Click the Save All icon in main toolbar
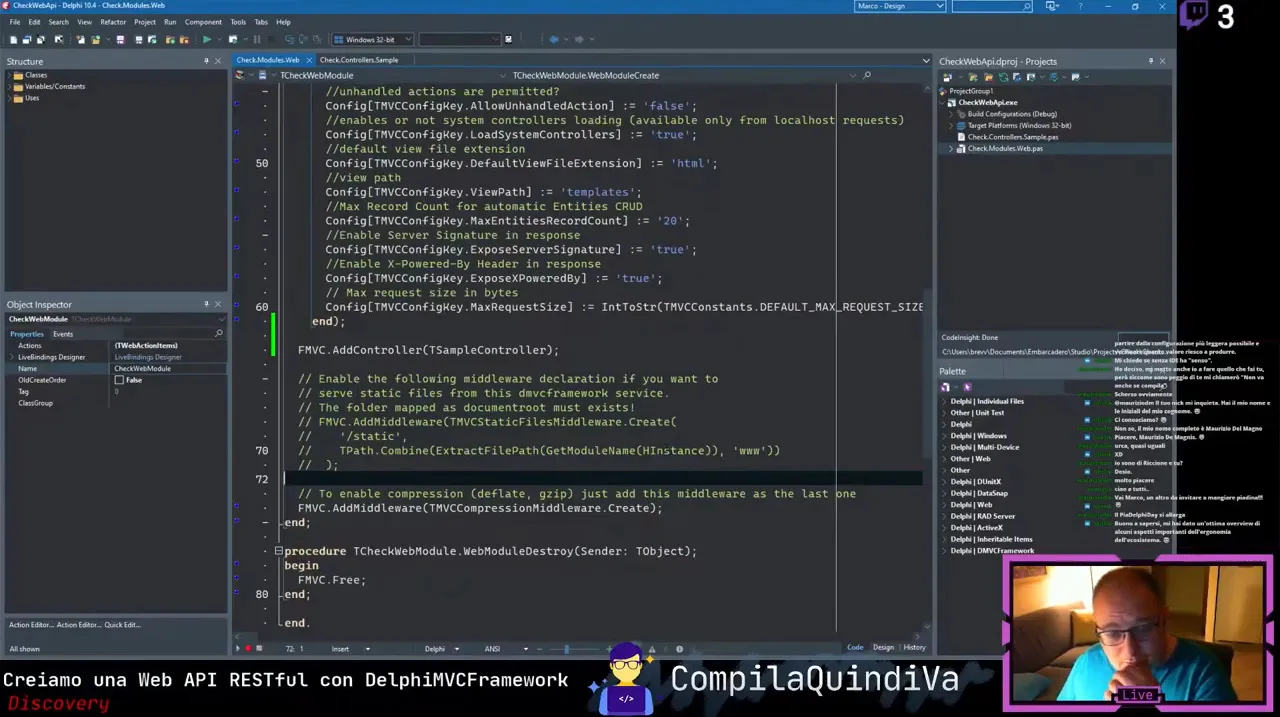Image resolution: width=1280 pixels, height=717 pixels. [139, 39]
